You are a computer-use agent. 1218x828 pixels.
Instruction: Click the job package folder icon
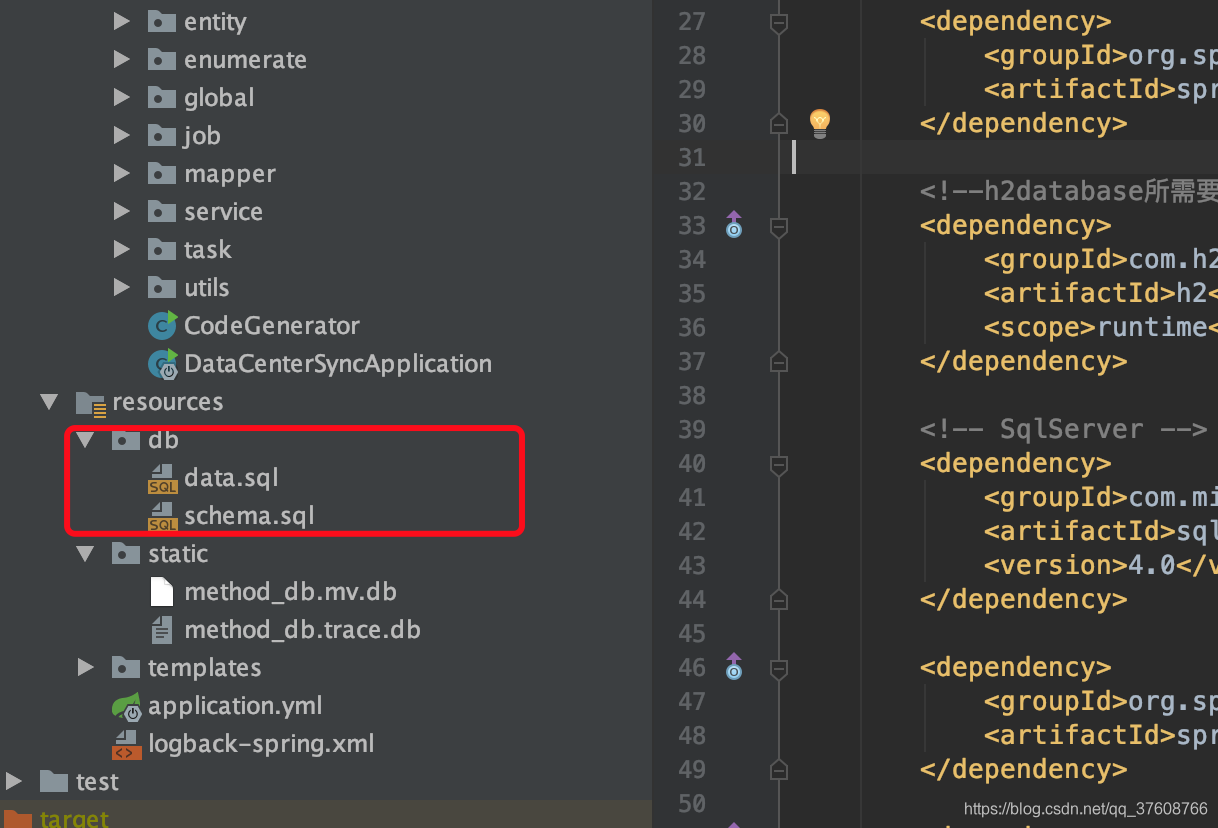pos(162,135)
